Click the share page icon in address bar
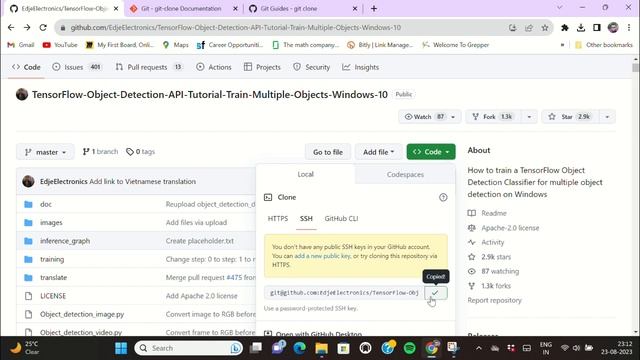The image size is (640, 360). [529, 28]
